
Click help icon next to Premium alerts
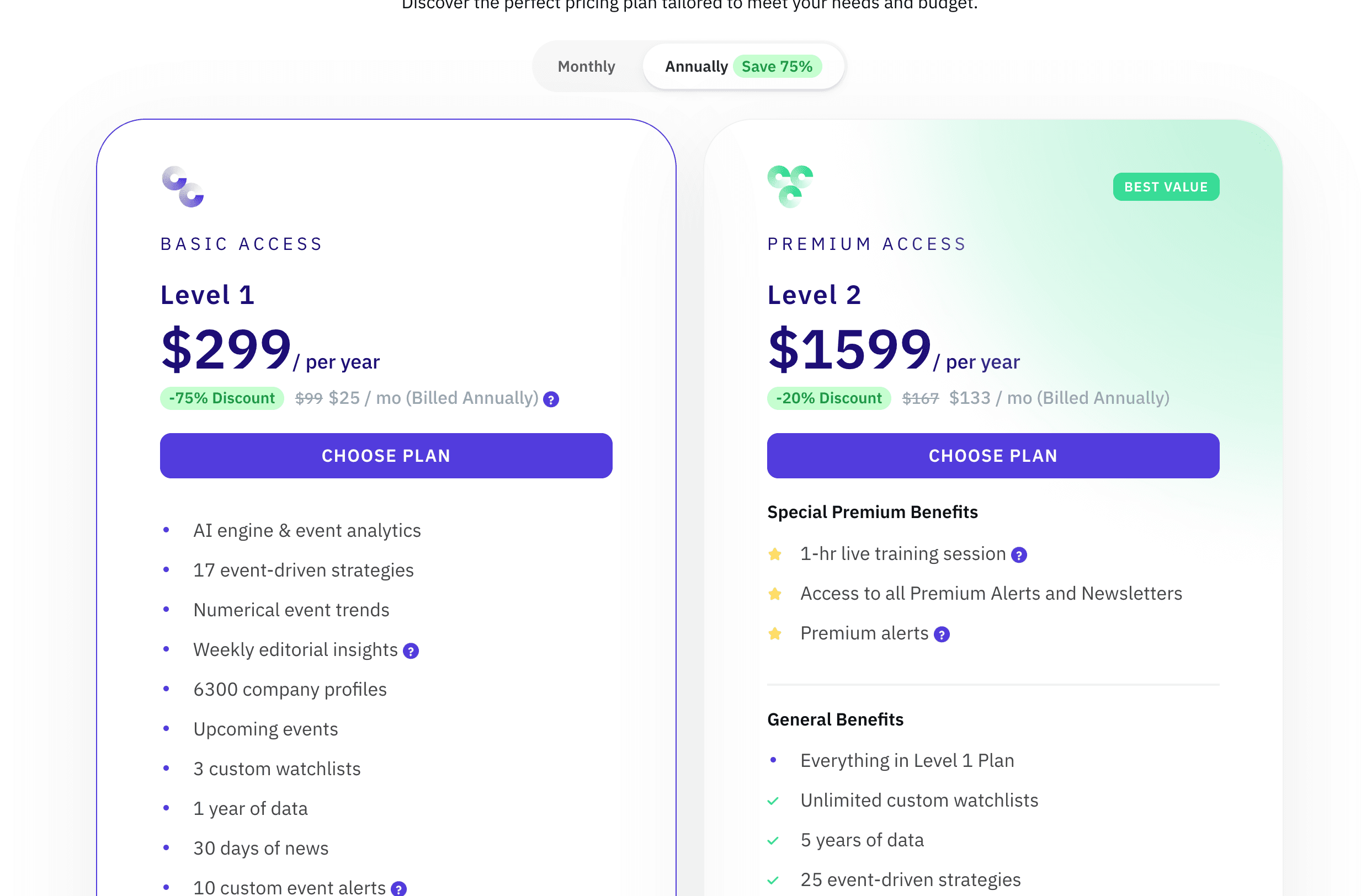[x=942, y=634]
